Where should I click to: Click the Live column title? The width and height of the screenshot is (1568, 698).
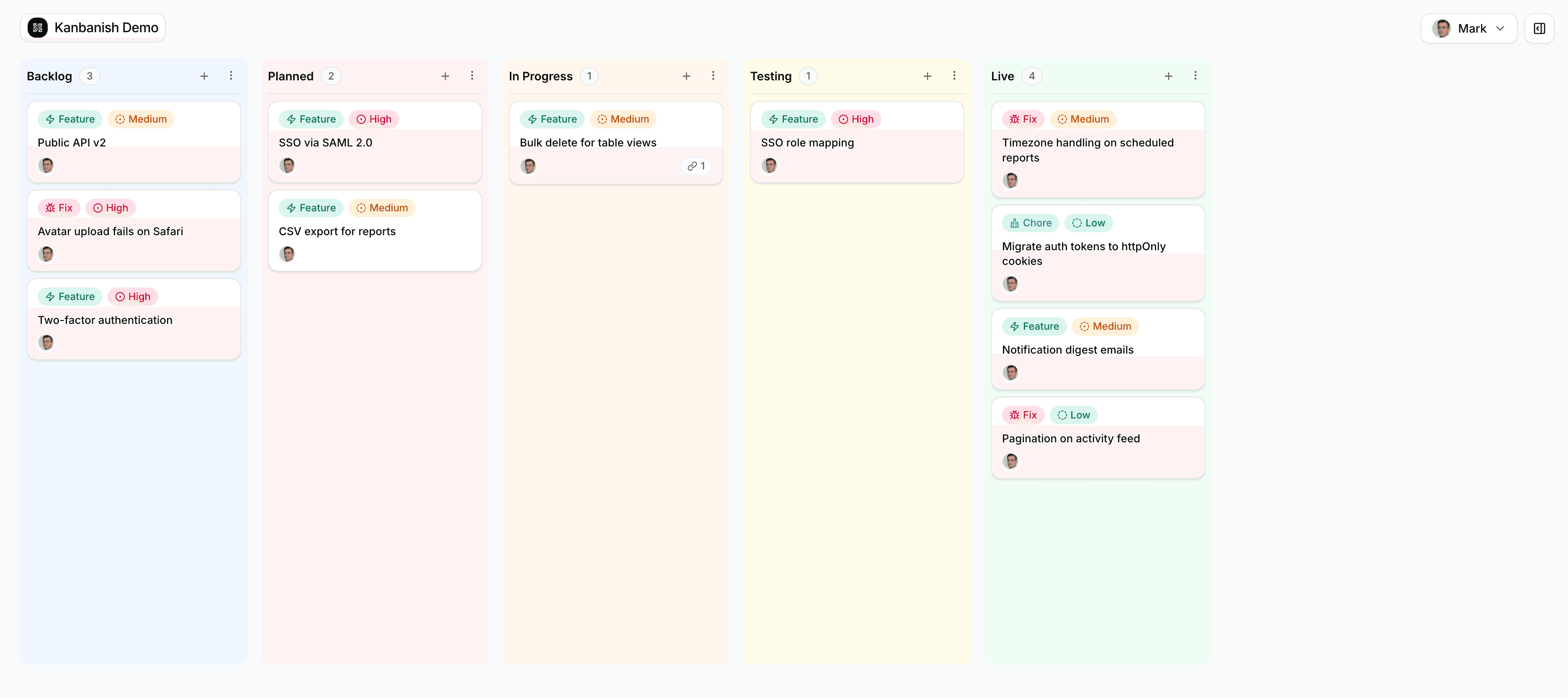click(x=1002, y=76)
